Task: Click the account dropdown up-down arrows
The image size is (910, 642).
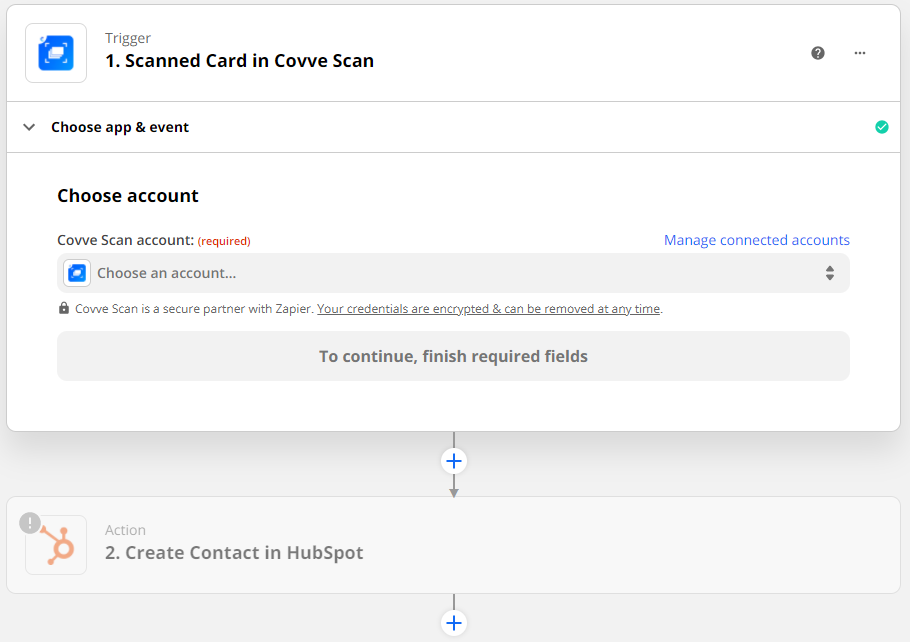Action: click(829, 273)
